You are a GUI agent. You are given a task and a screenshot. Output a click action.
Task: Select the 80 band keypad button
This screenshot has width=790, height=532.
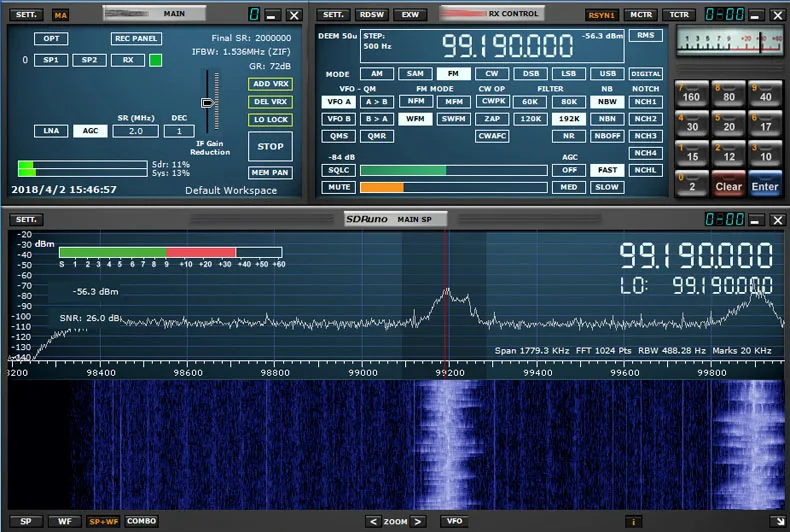click(x=729, y=94)
